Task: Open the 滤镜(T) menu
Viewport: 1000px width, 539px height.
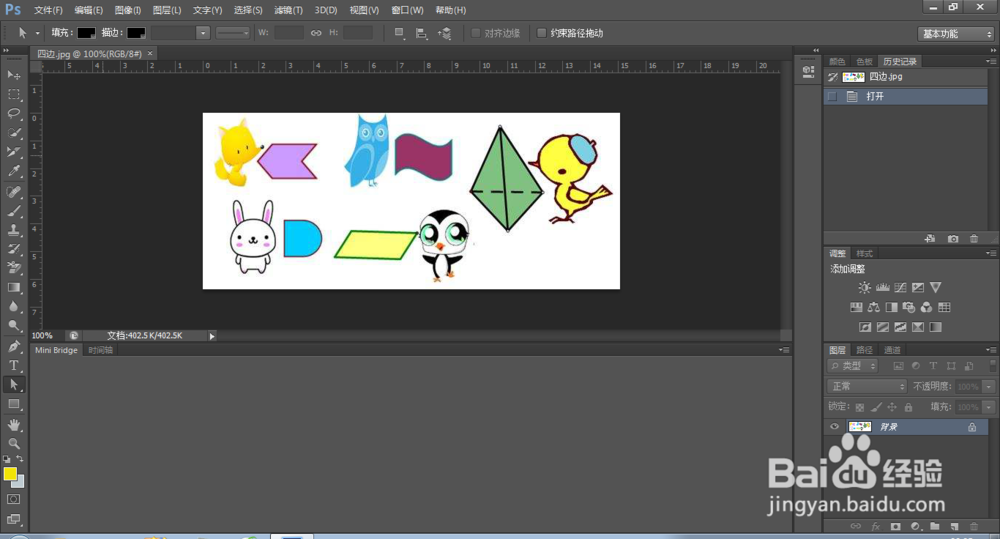Action: coord(288,10)
